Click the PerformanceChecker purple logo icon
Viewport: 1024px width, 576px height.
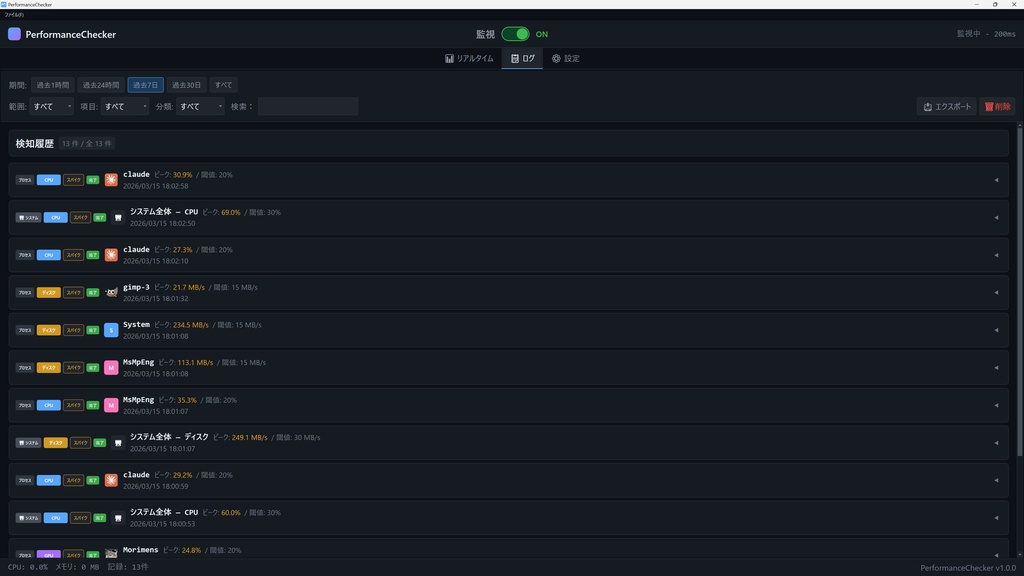coord(14,34)
